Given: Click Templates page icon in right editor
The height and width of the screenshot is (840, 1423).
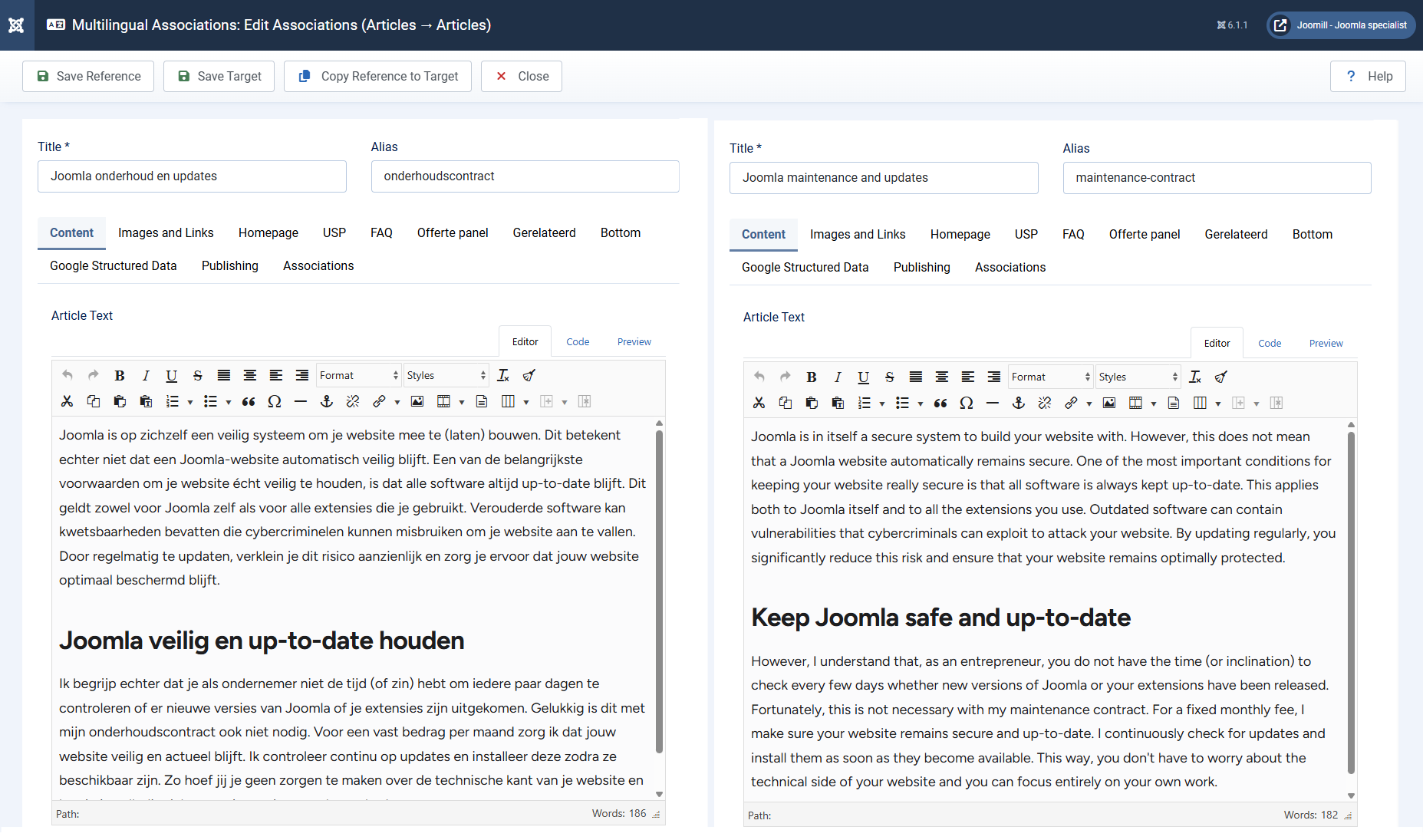Looking at the screenshot, I should (x=1174, y=403).
